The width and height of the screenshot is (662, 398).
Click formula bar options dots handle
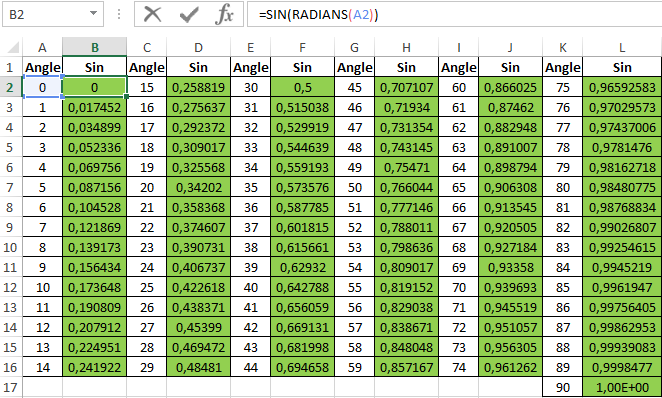point(119,14)
